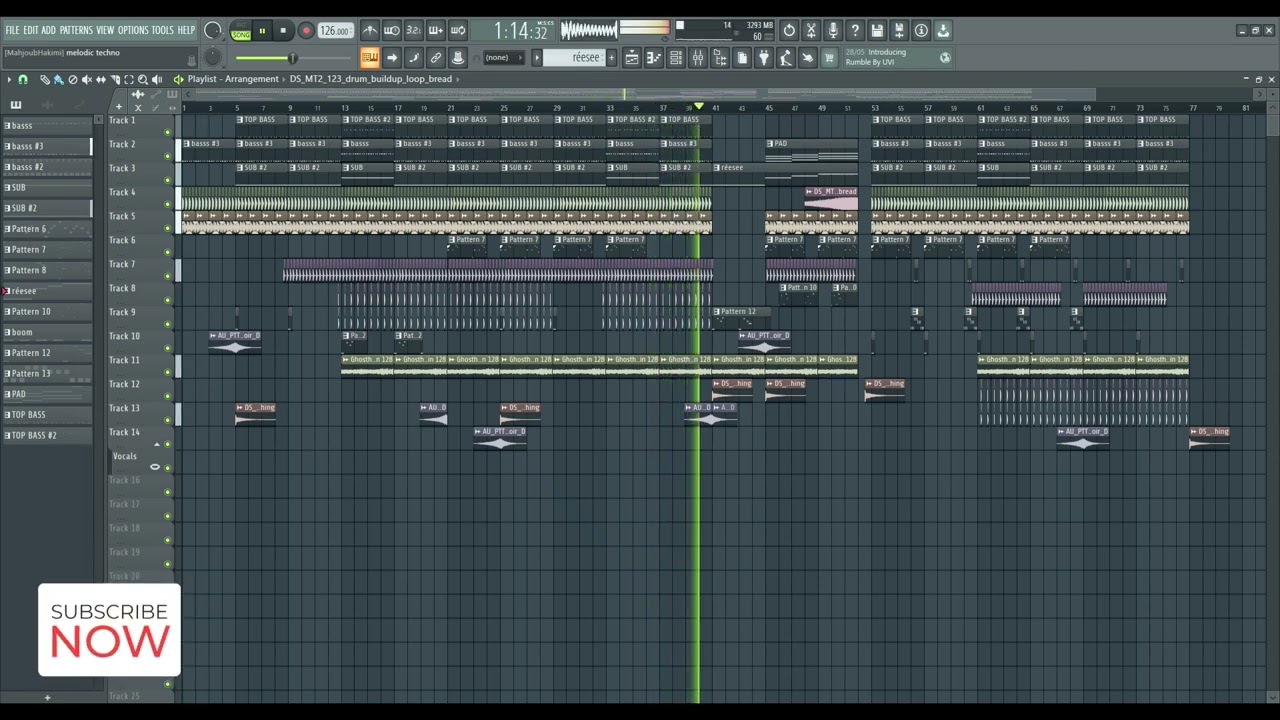Open the PATTERNS menu
The height and width of the screenshot is (720, 1280).
[x=76, y=30]
